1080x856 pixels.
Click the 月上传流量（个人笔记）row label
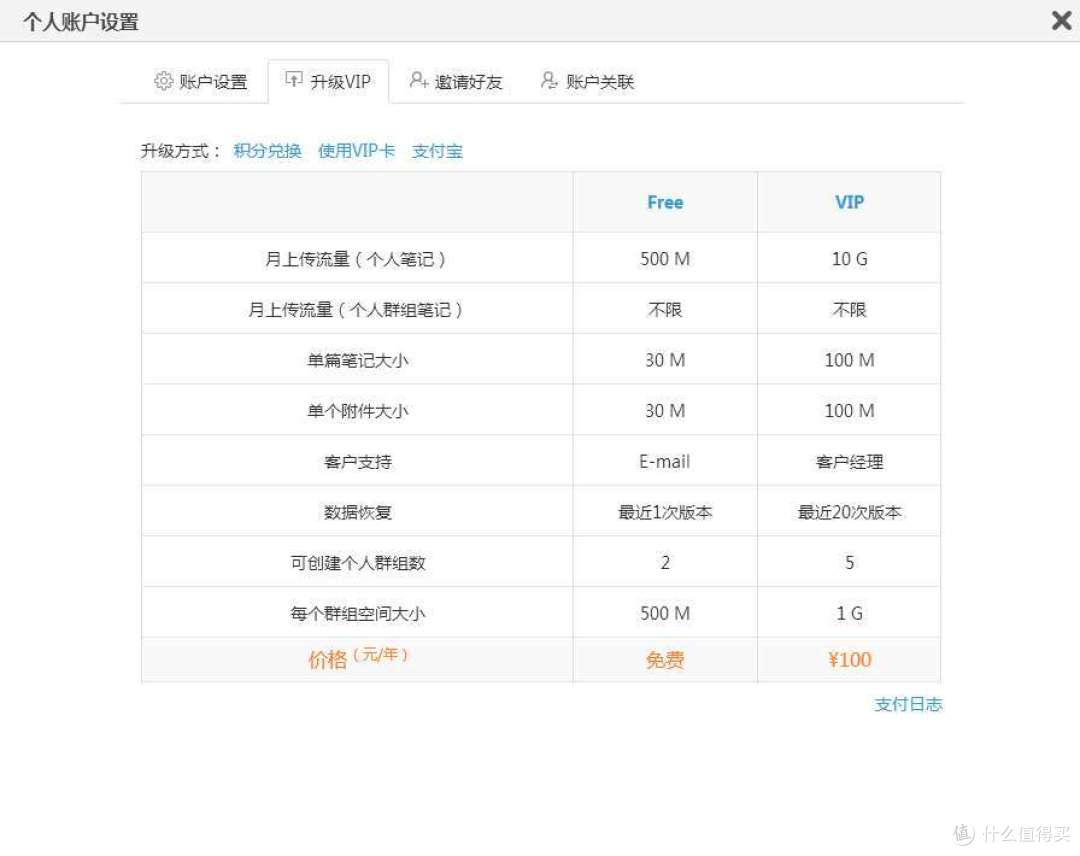click(357, 259)
